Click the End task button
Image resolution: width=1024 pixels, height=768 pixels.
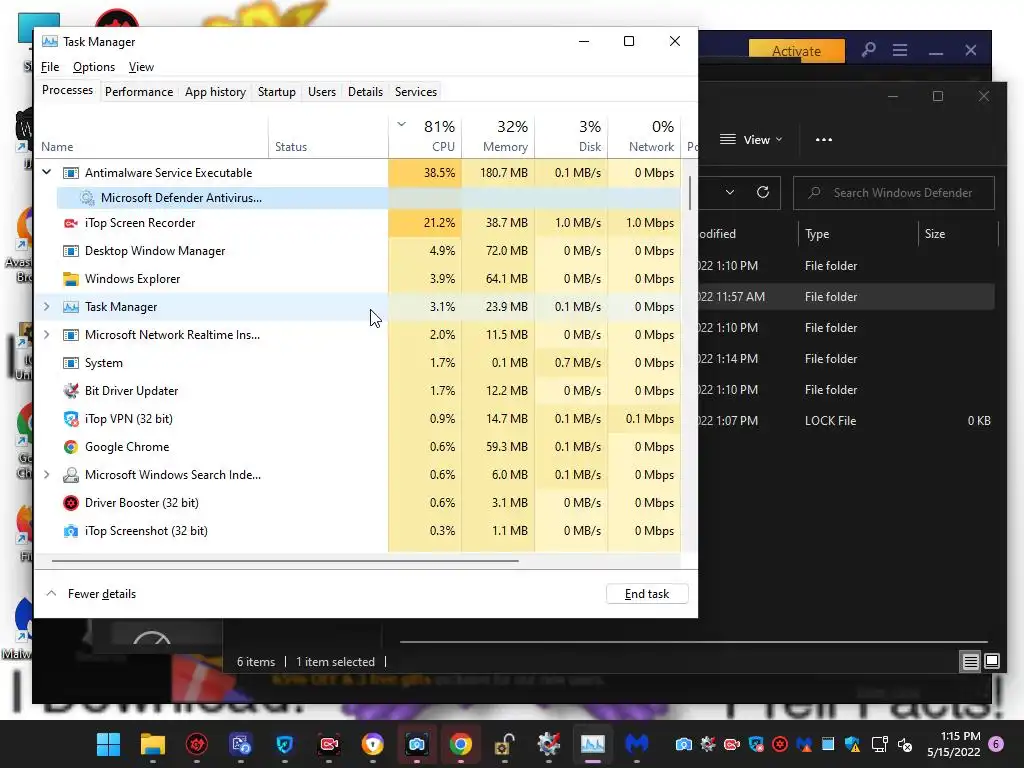click(x=647, y=594)
